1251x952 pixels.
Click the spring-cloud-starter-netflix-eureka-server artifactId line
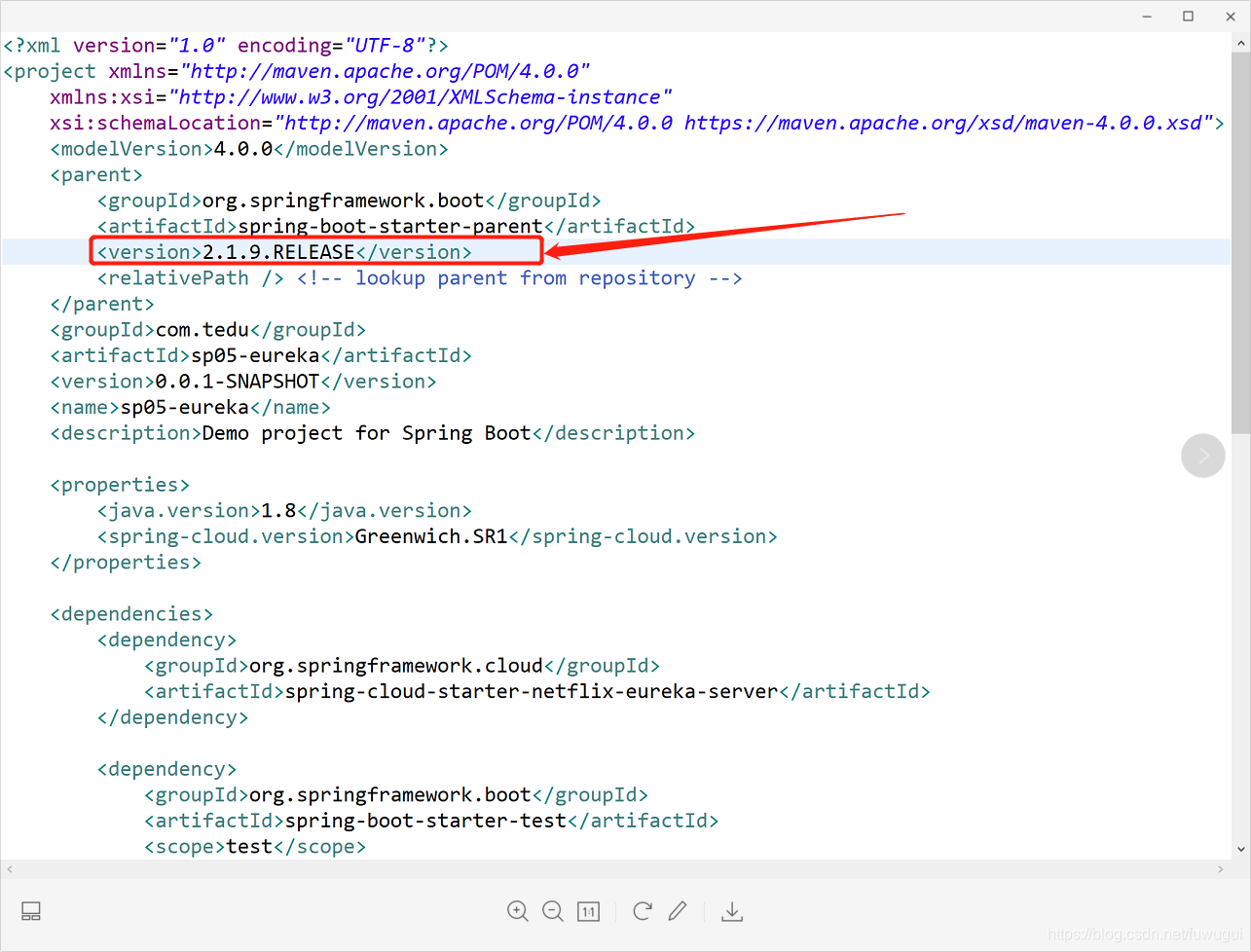coord(537,692)
